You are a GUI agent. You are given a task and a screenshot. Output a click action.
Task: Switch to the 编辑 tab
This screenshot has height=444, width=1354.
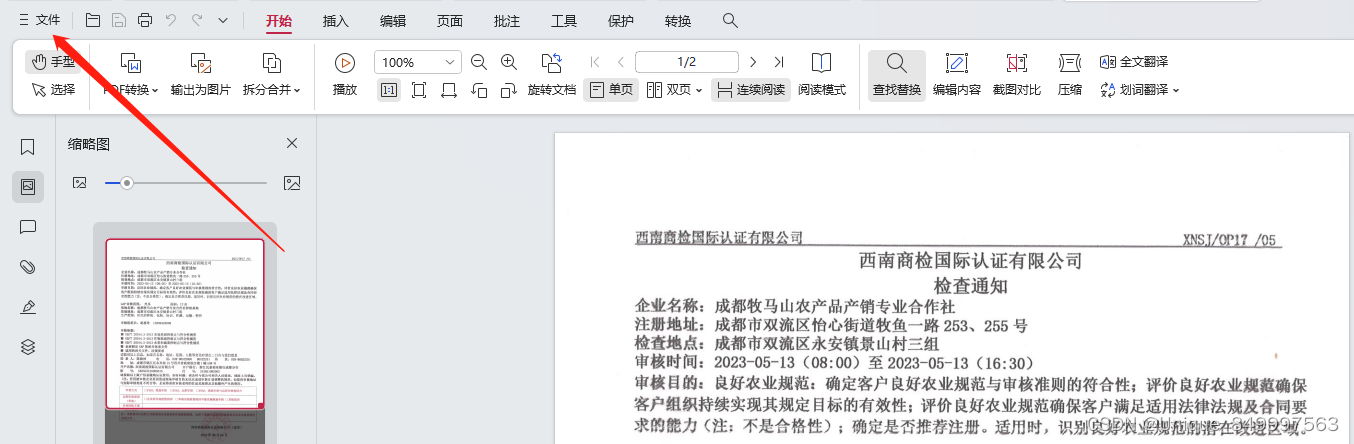click(393, 21)
